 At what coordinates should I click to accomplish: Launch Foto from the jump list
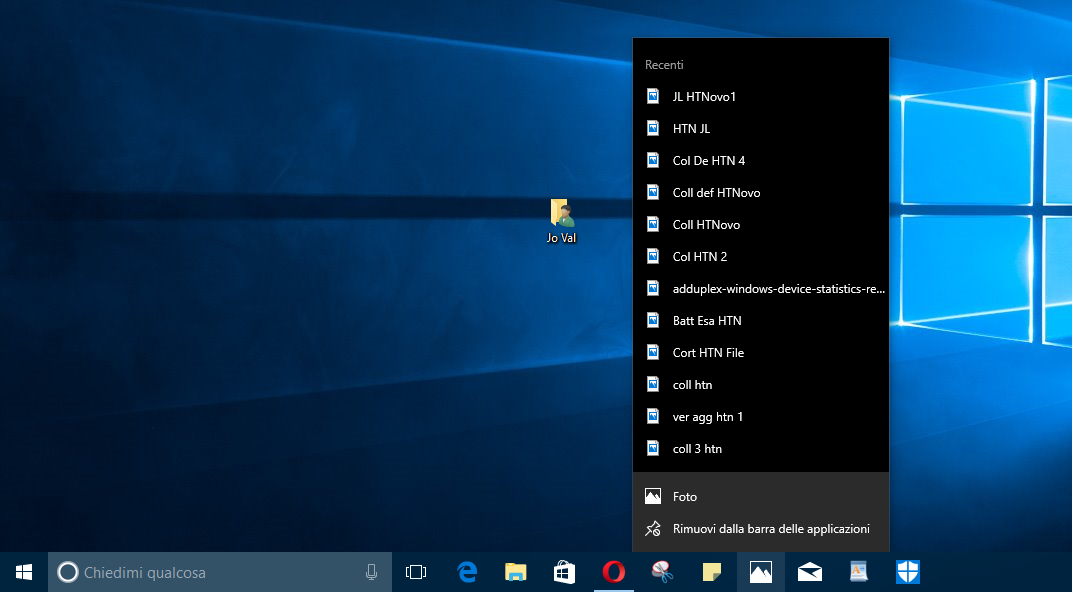[684, 496]
